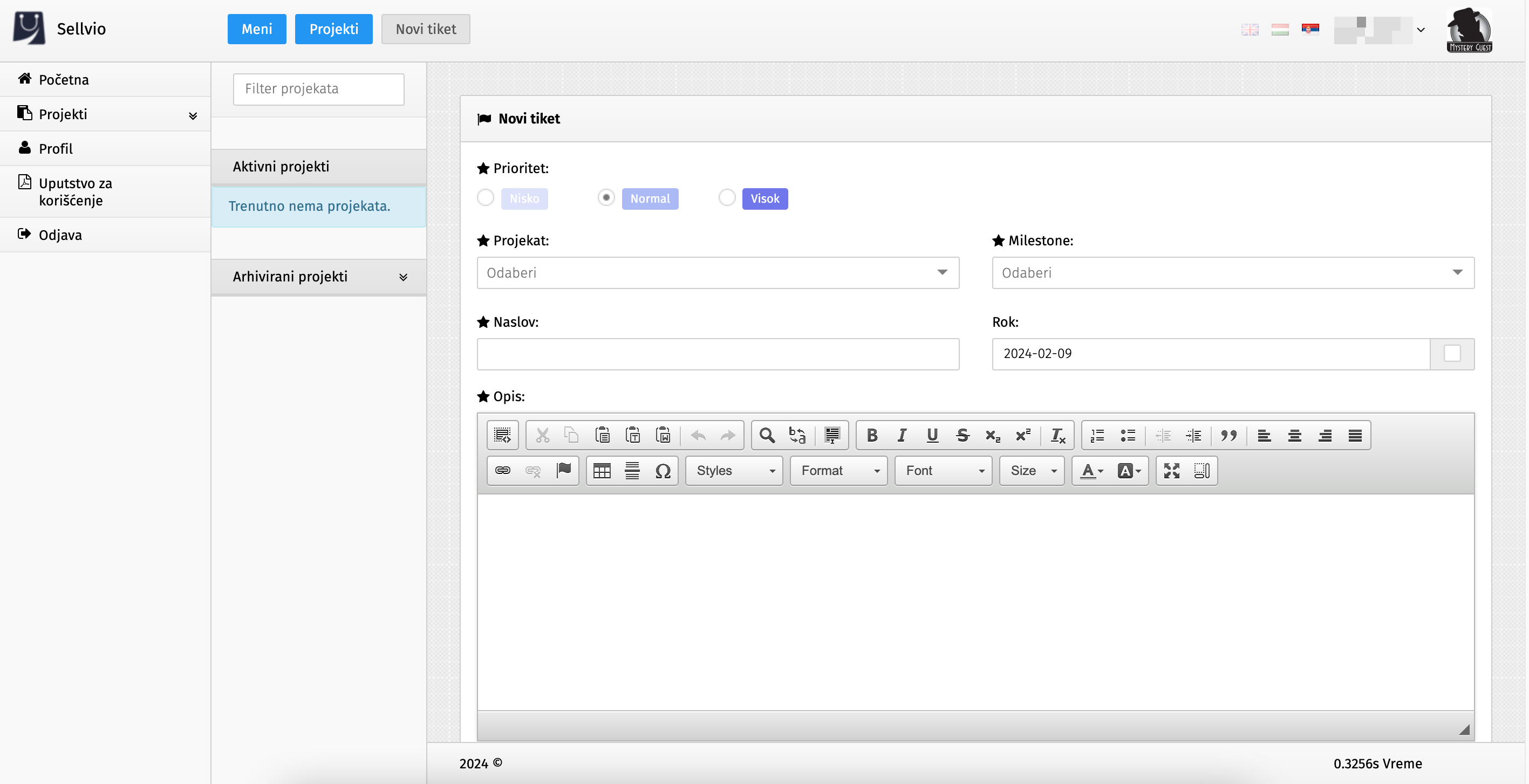Open the Milestone dropdown
The image size is (1529, 784).
pos(1233,273)
